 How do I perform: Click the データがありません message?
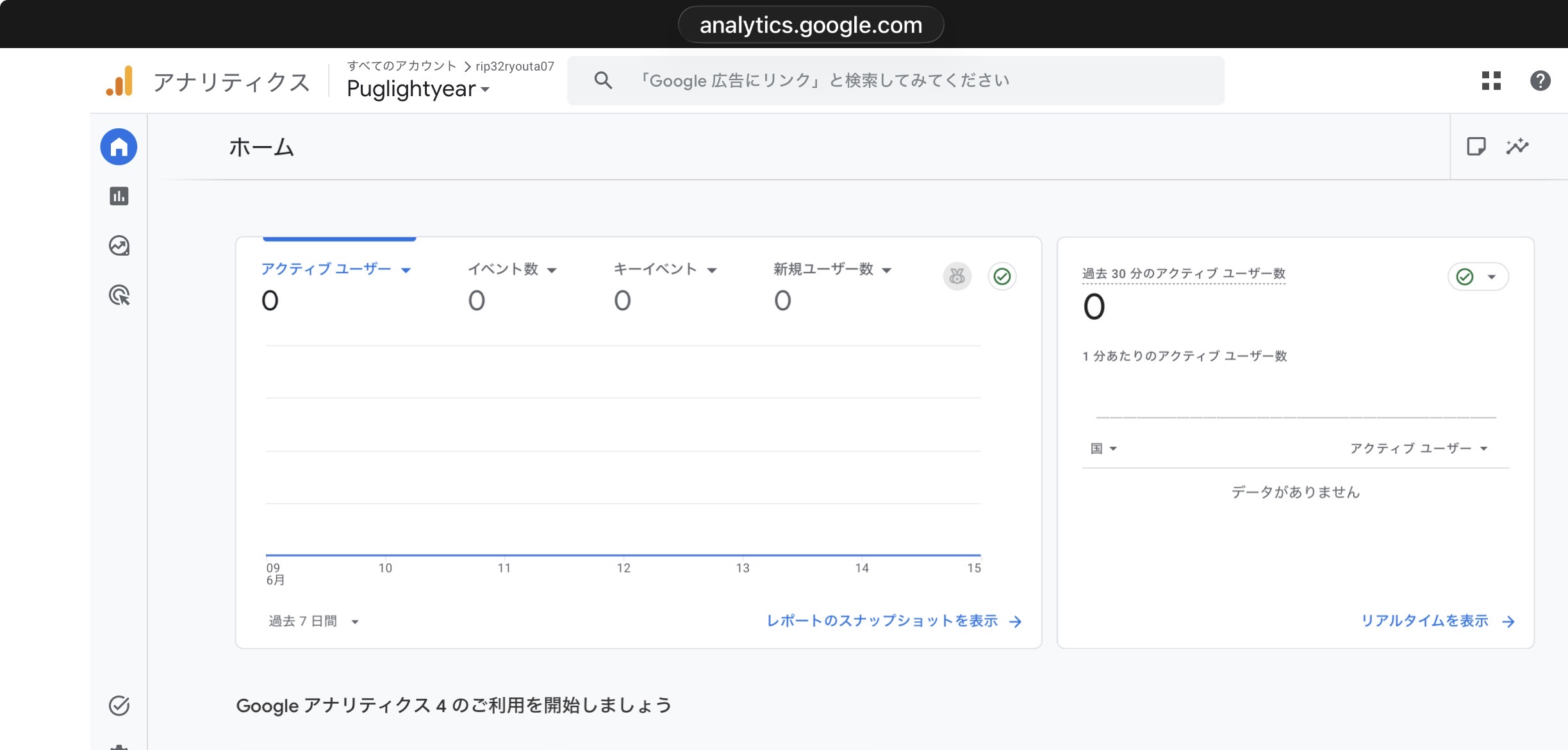click(1296, 492)
